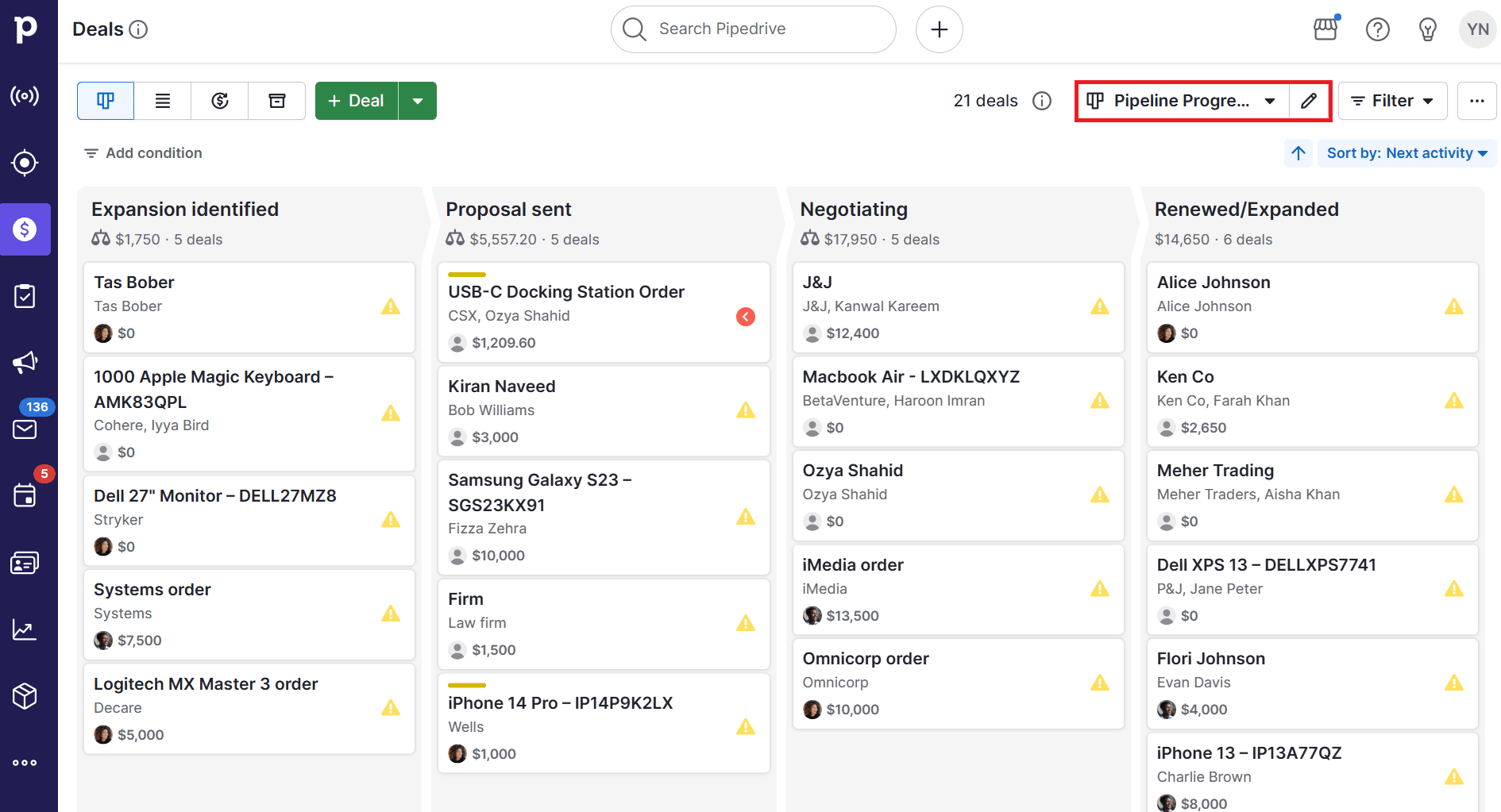This screenshot has width=1501, height=812.
Task: Open the Expansion identified stage header
Action: [185, 210]
